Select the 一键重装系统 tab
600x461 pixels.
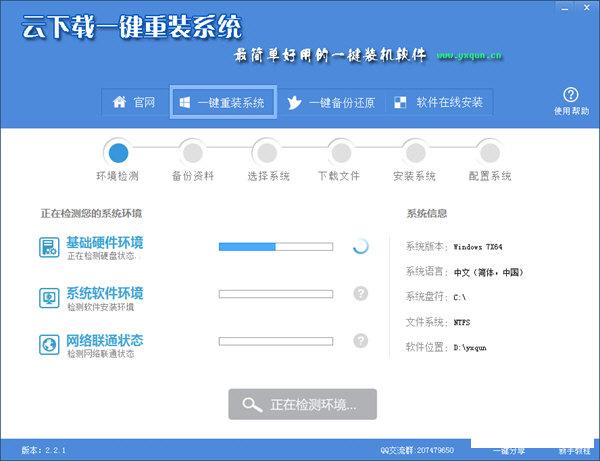click(x=223, y=102)
